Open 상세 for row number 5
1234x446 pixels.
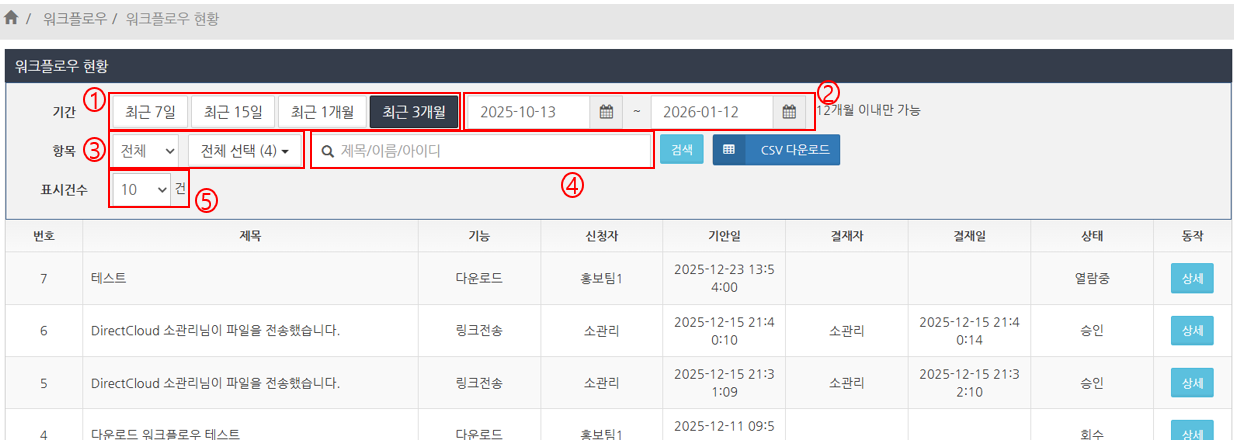click(1191, 382)
